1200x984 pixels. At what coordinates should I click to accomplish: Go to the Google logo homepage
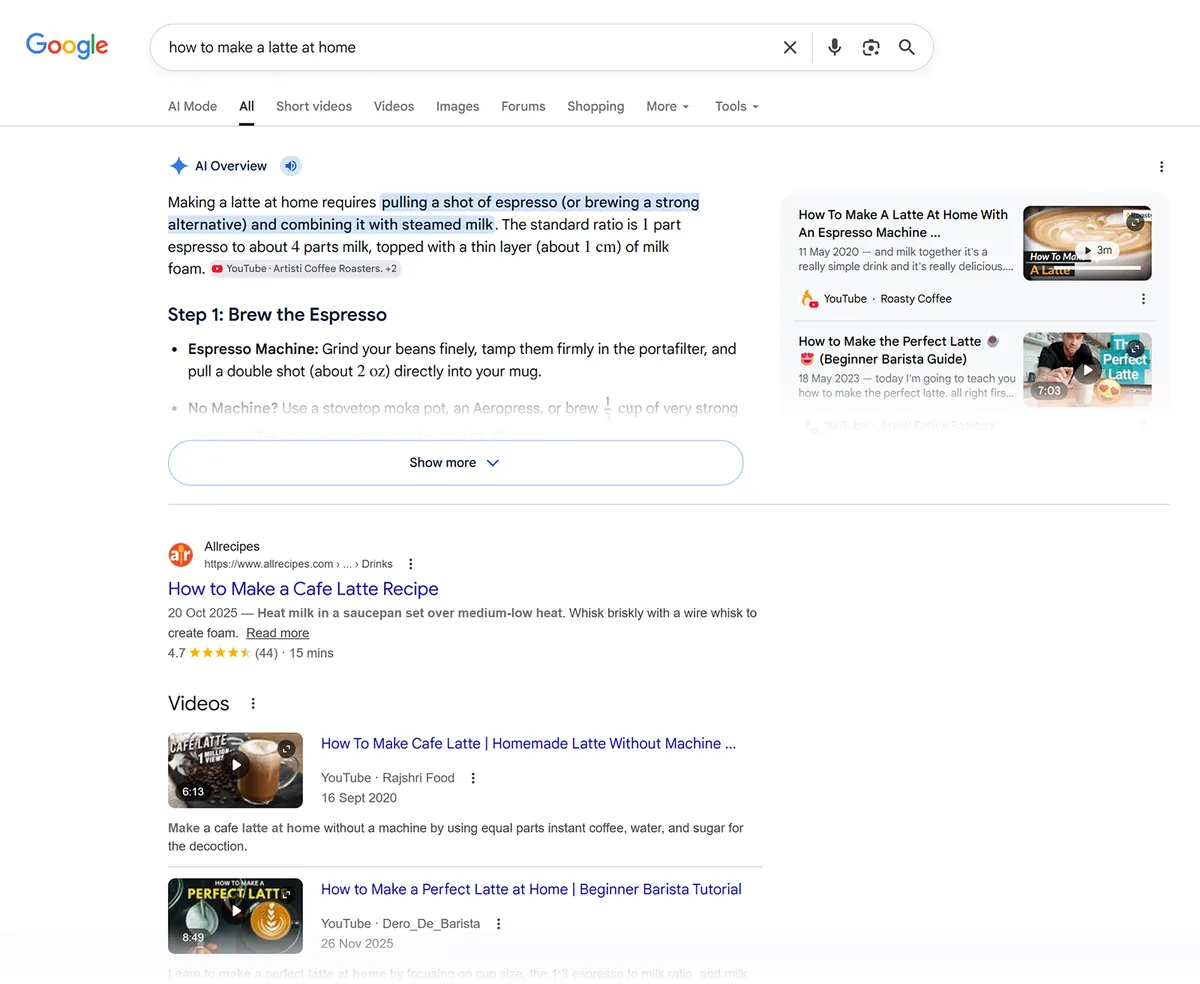[x=67, y=46]
